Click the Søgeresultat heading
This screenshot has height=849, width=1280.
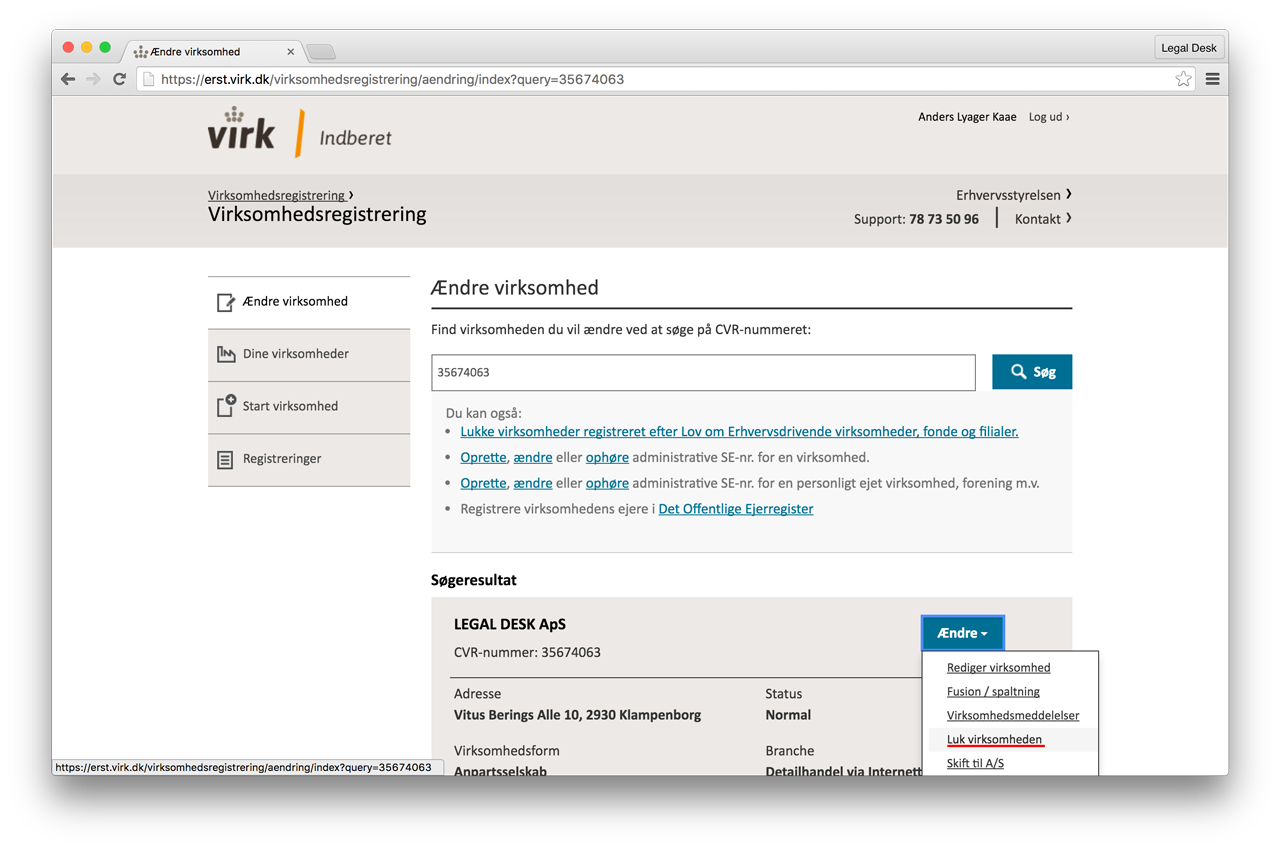pos(474,580)
